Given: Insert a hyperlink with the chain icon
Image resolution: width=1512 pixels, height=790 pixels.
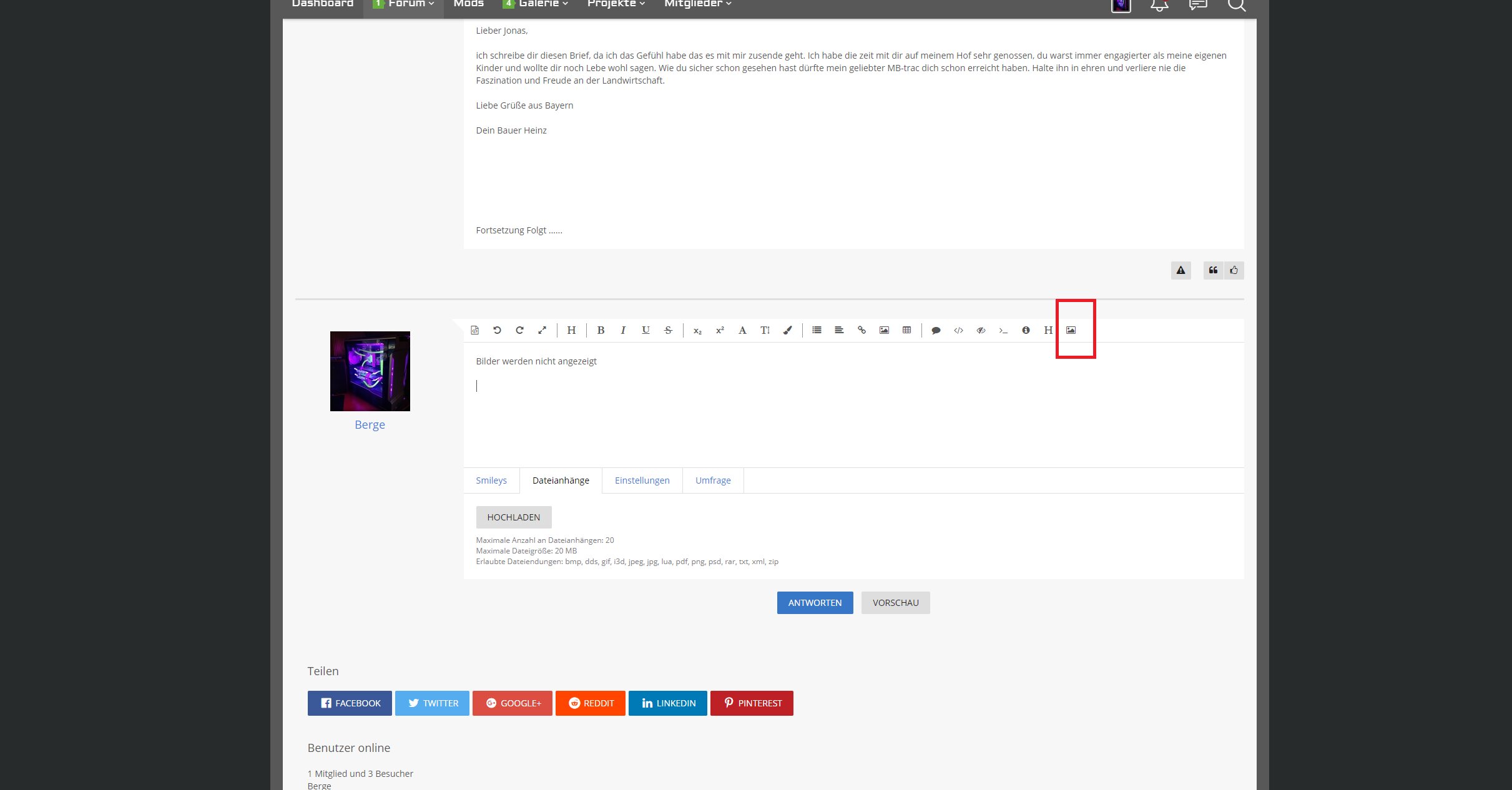Looking at the screenshot, I should point(862,330).
